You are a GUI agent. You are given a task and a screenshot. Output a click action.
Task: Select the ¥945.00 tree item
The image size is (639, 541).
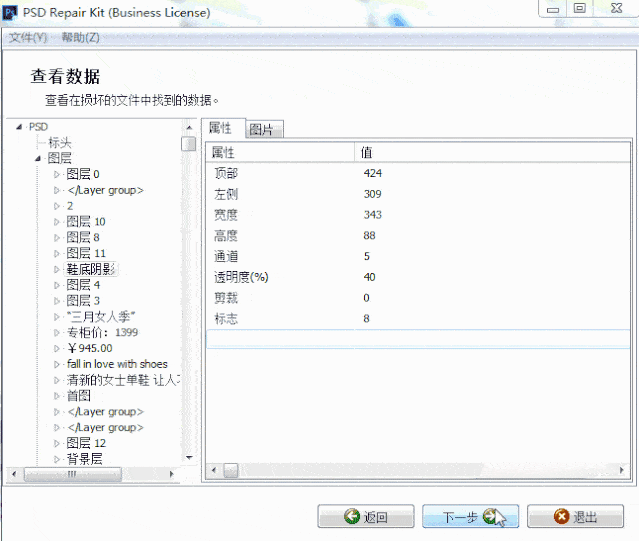point(90,348)
